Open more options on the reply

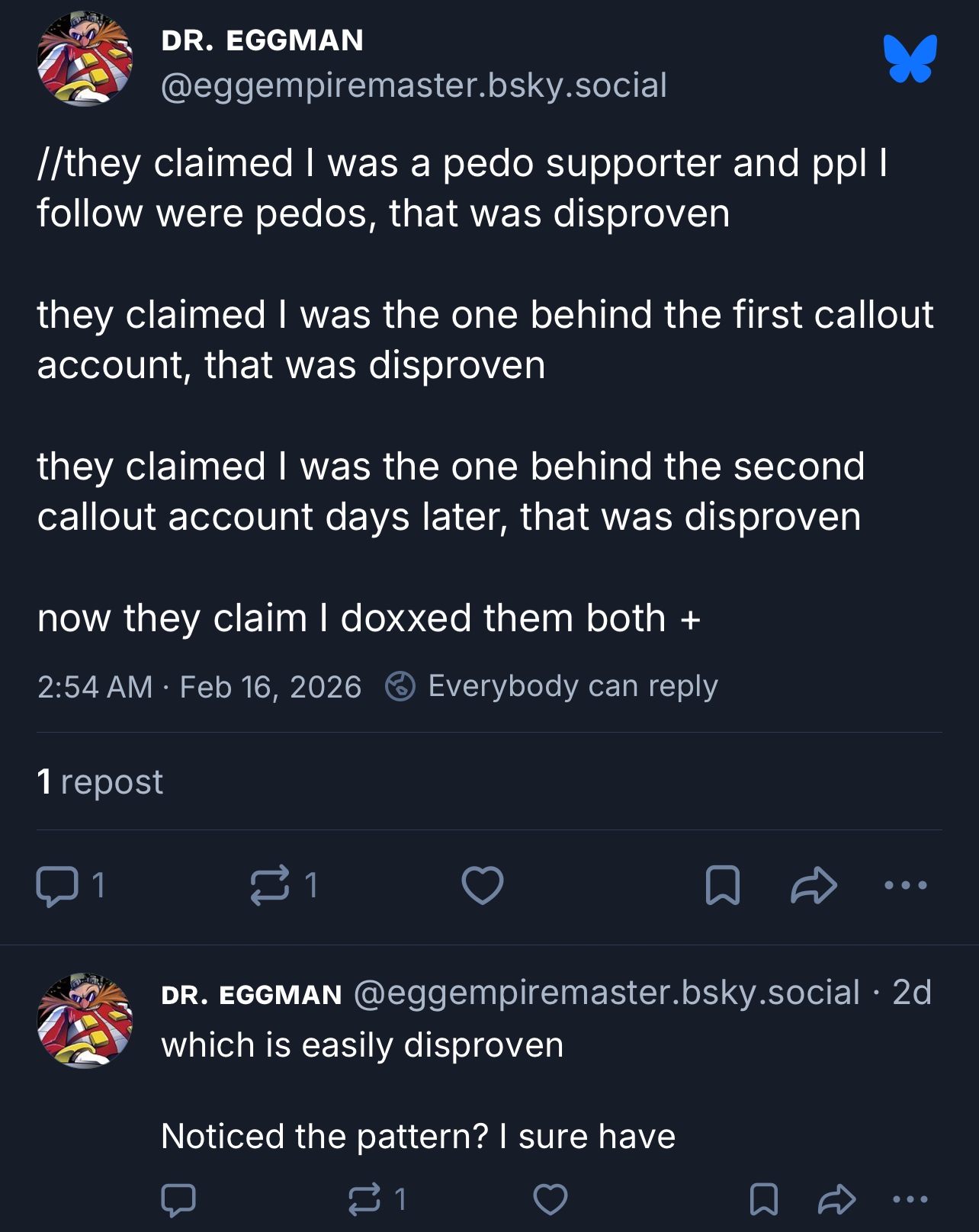(910, 1199)
